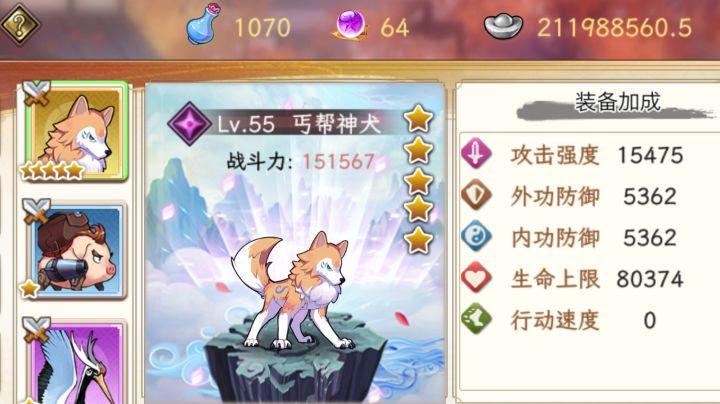This screenshot has width=720, height=404.
Task: Click the combat power value 151567
Action: [338, 162]
